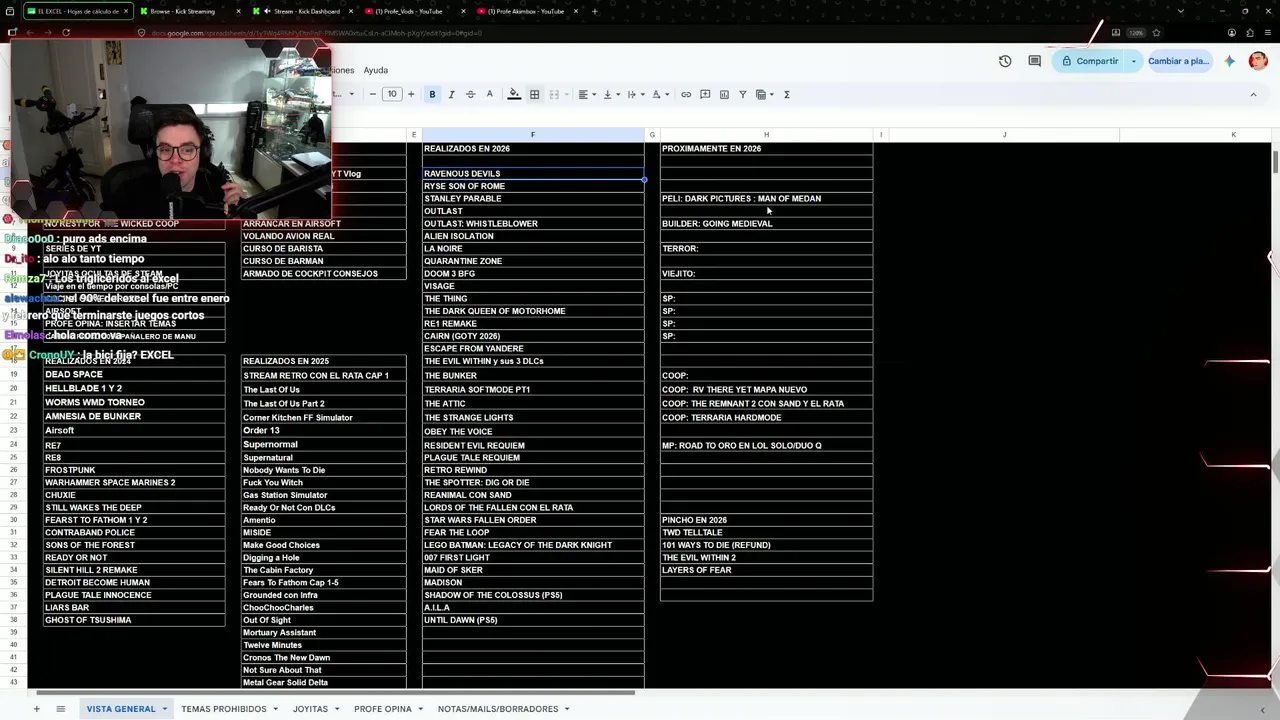Image resolution: width=1280 pixels, height=720 pixels.
Task: Click the Compartir share button
Action: click(x=1090, y=61)
